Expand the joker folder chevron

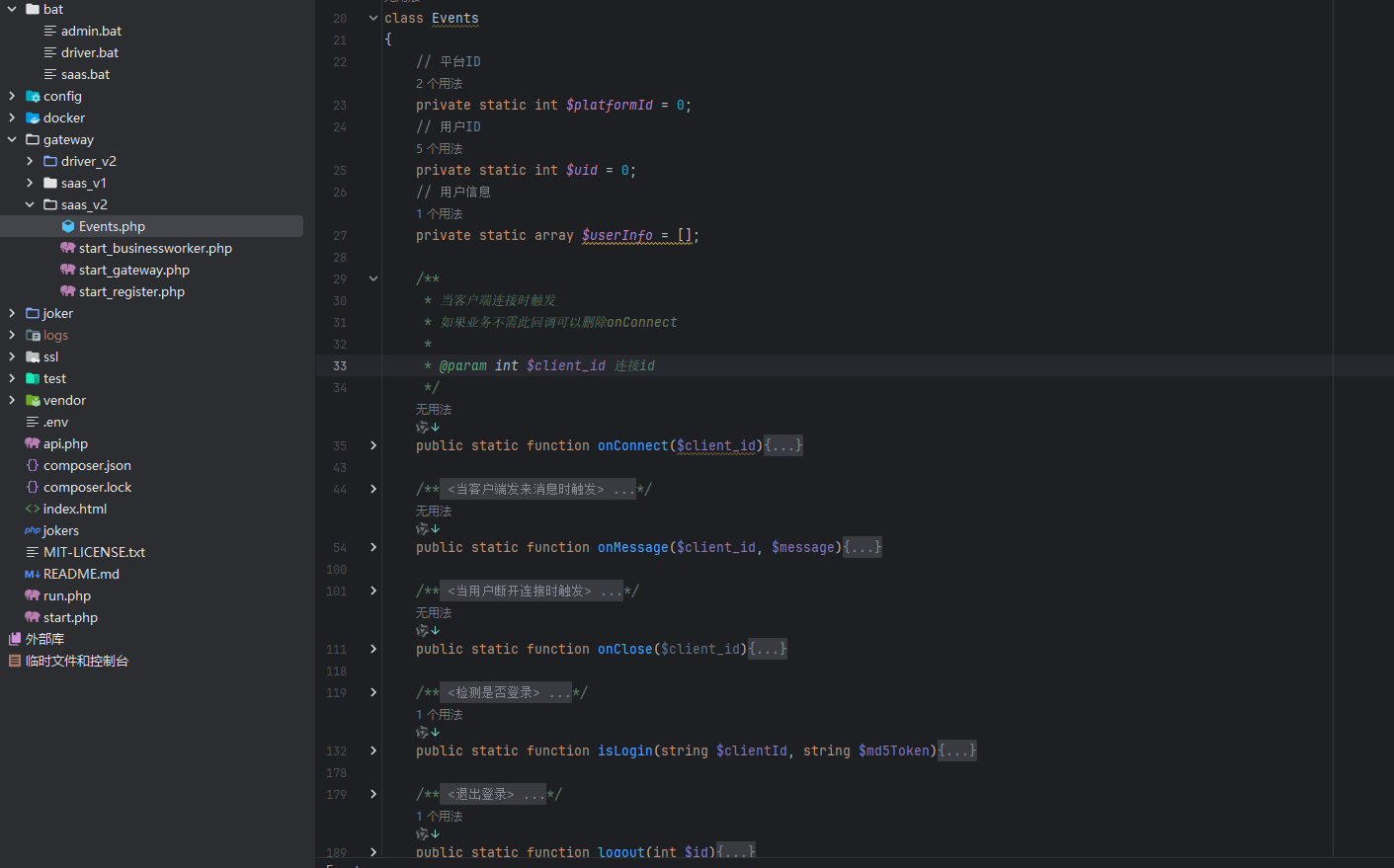12,313
